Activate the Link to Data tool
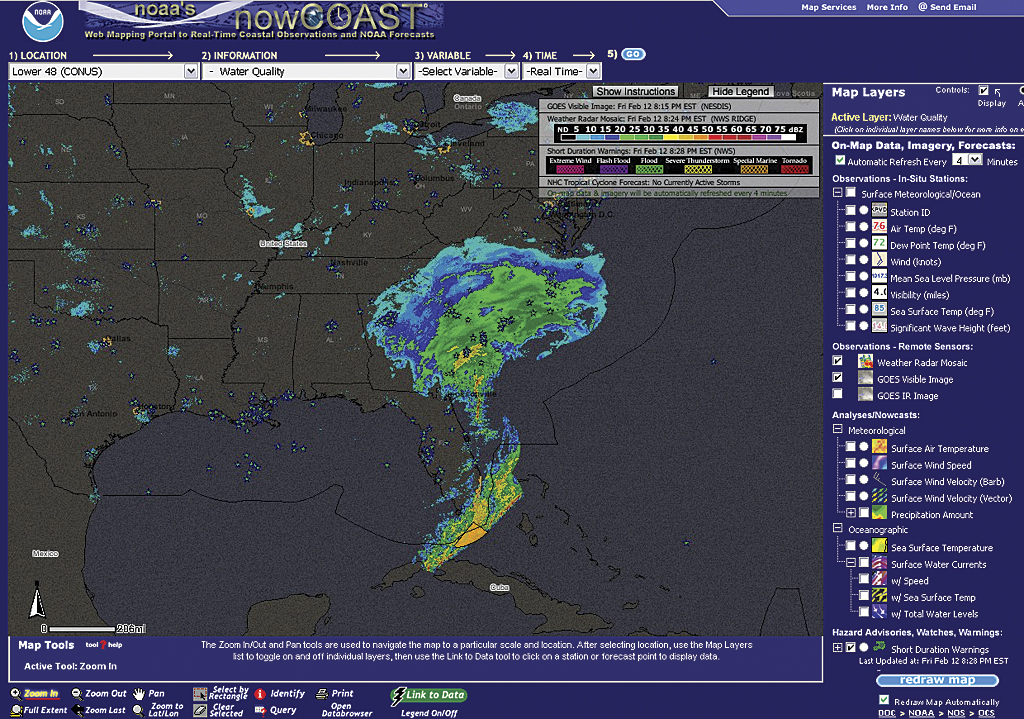1024x719 pixels. (x=428, y=695)
